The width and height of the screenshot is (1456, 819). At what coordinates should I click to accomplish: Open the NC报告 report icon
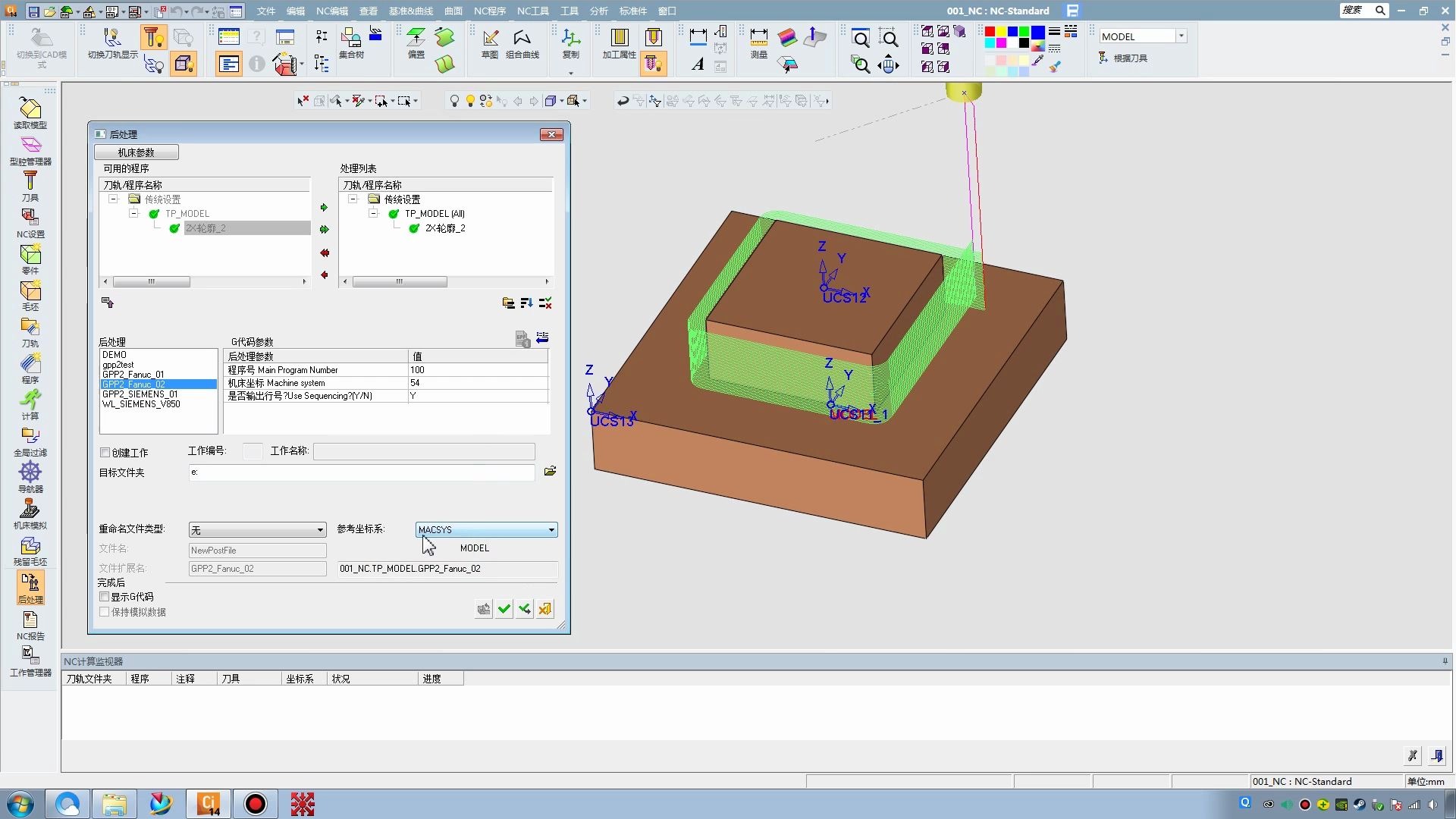coord(30,624)
